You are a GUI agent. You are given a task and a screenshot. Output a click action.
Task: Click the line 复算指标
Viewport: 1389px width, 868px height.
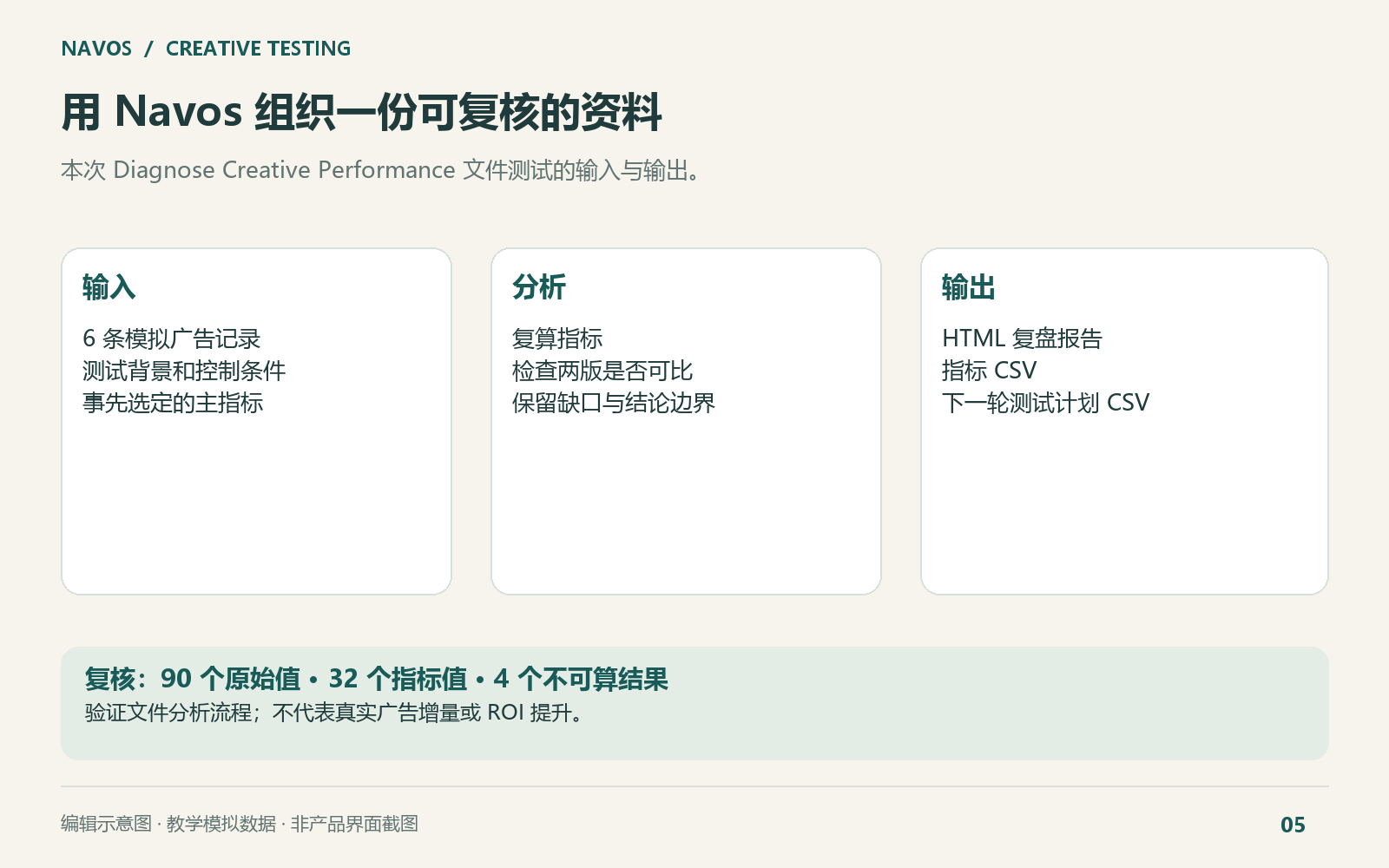(x=557, y=339)
